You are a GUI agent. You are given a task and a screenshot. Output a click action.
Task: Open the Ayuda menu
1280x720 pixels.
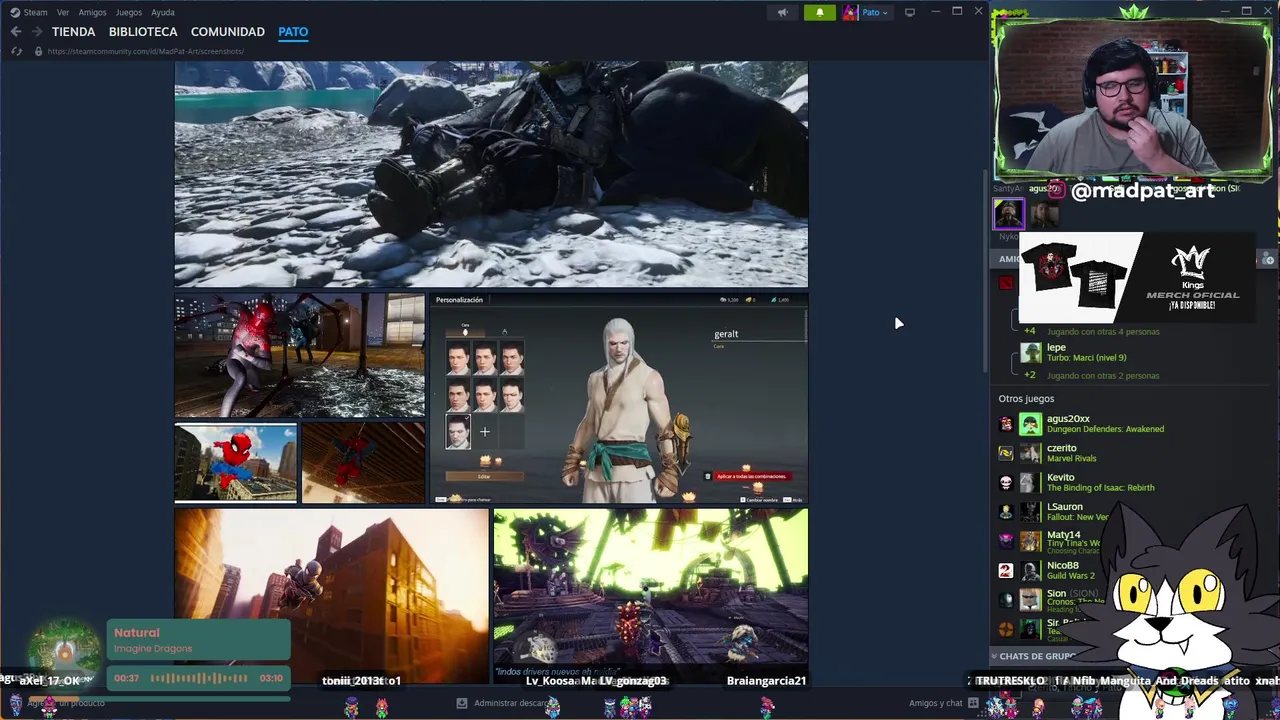click(162, 12)
